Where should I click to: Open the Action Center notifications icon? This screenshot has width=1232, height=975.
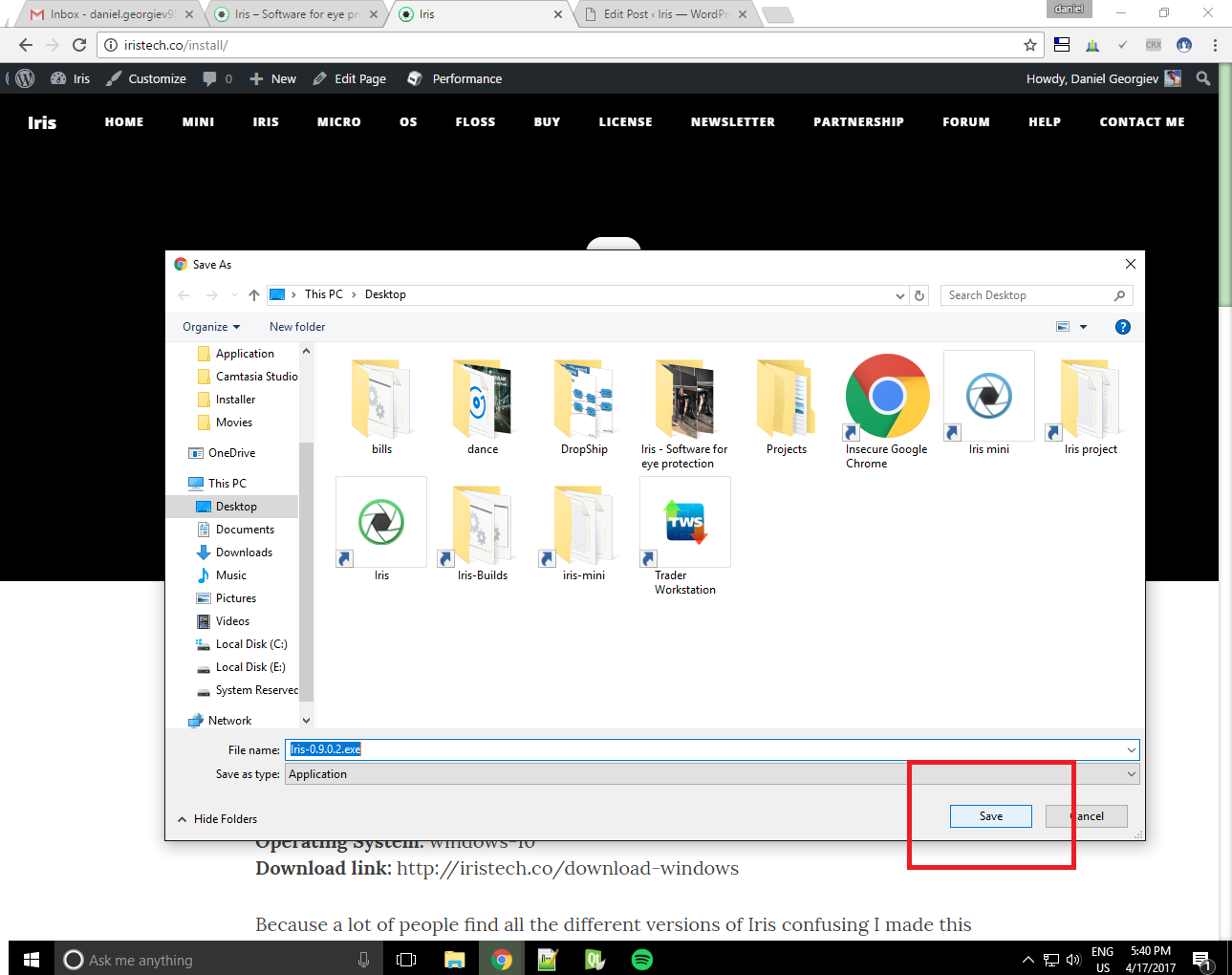pyautogui.click(x=1201, y=960)
